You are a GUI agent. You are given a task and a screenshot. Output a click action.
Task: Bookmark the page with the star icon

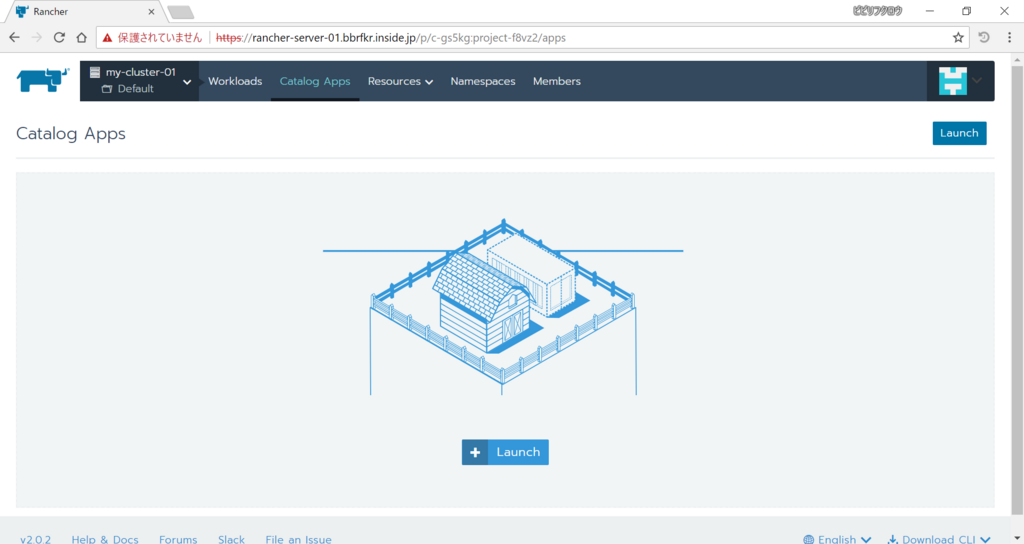click(x=958, y=38)
